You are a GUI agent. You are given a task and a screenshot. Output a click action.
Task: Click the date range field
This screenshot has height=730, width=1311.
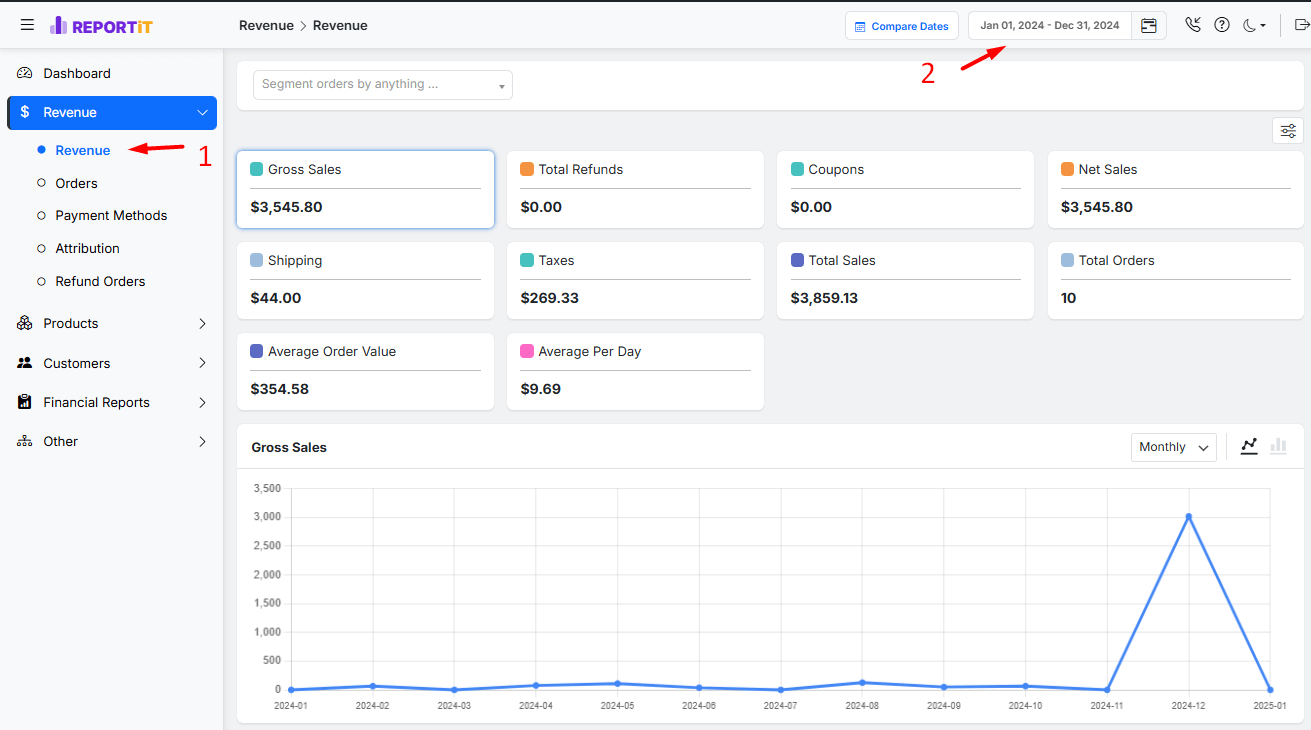[1049, 26]
